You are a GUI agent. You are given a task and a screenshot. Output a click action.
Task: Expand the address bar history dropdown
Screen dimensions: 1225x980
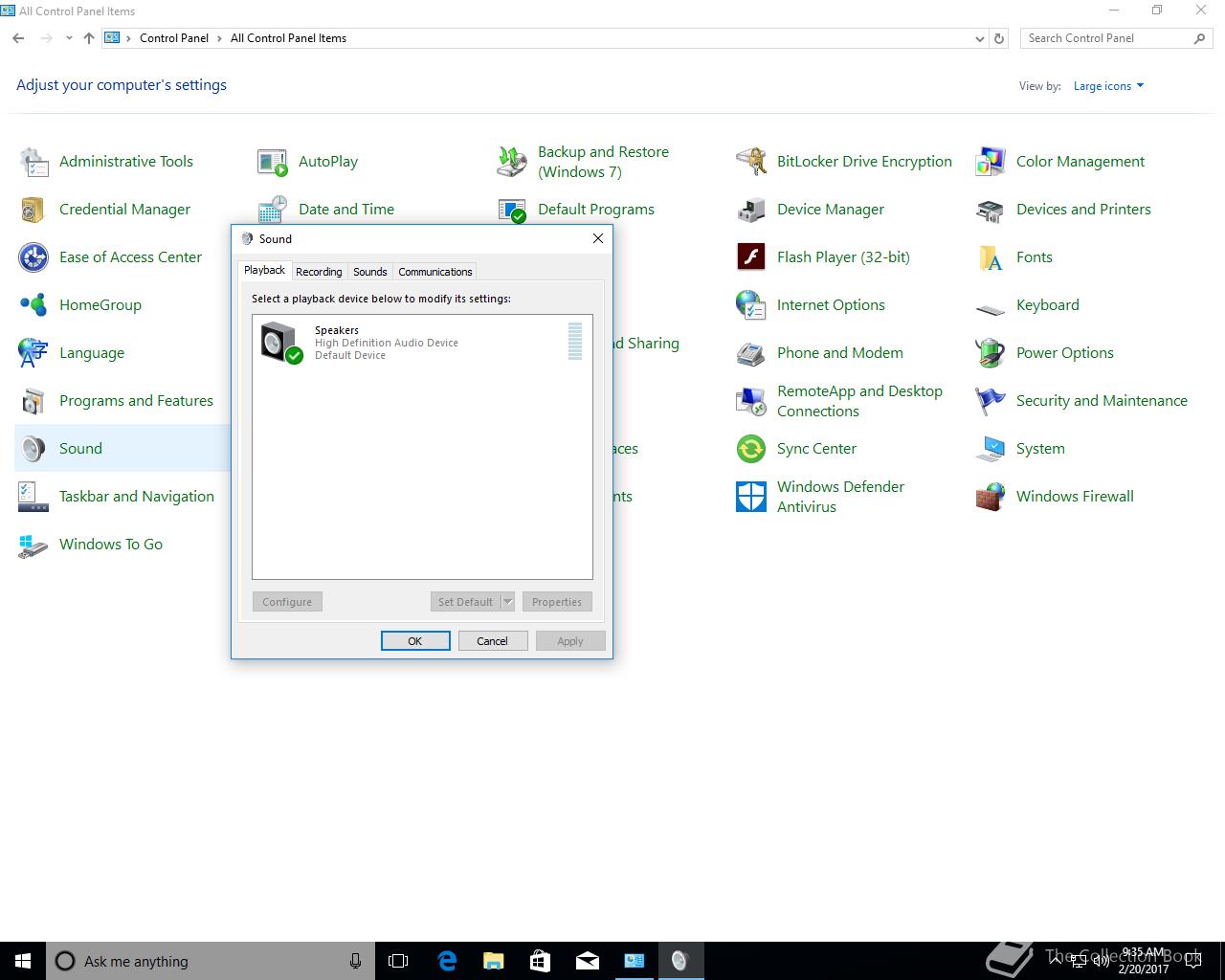(979, 39)
